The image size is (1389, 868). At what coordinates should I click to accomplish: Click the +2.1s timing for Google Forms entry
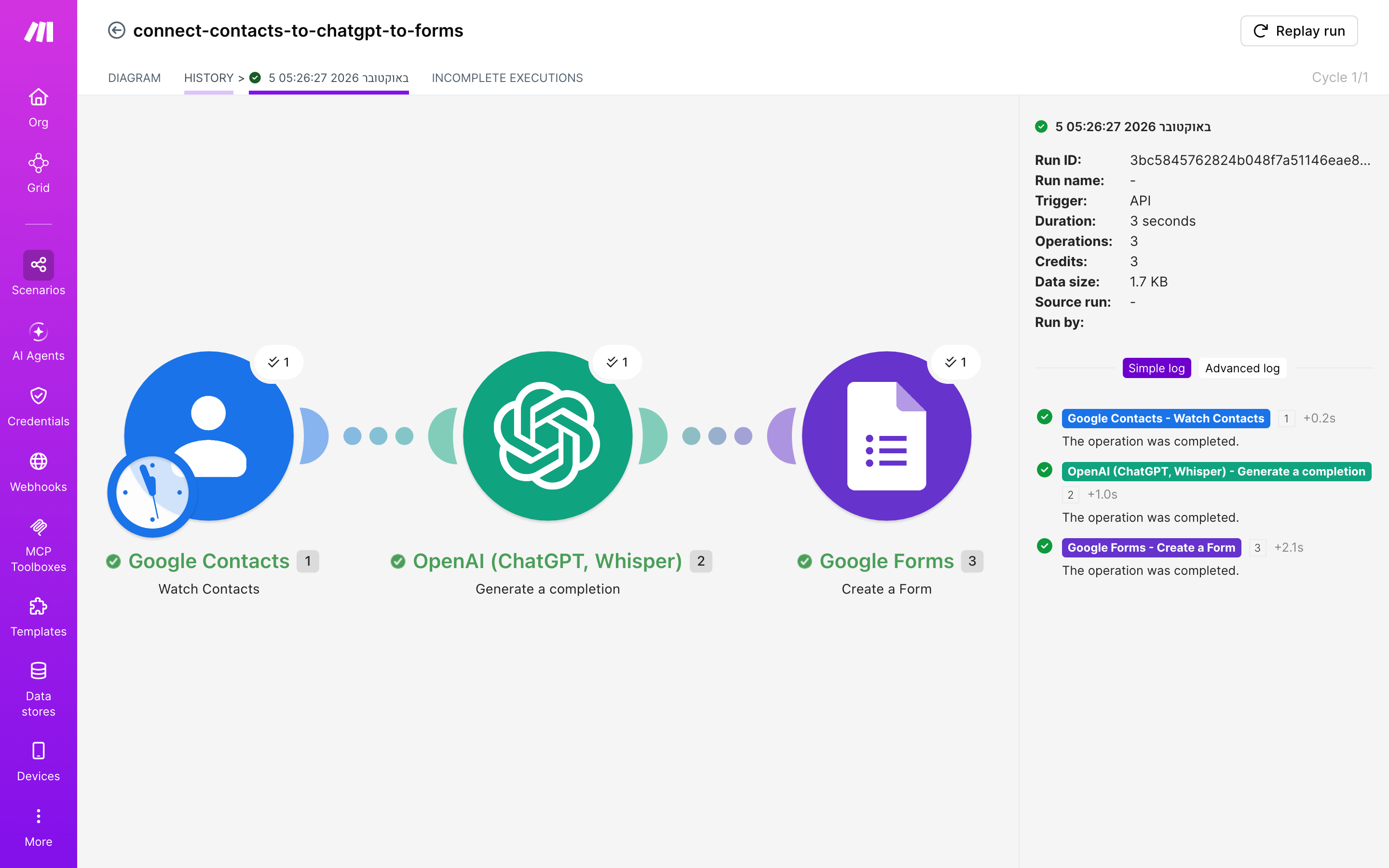tap(1289, 548)
